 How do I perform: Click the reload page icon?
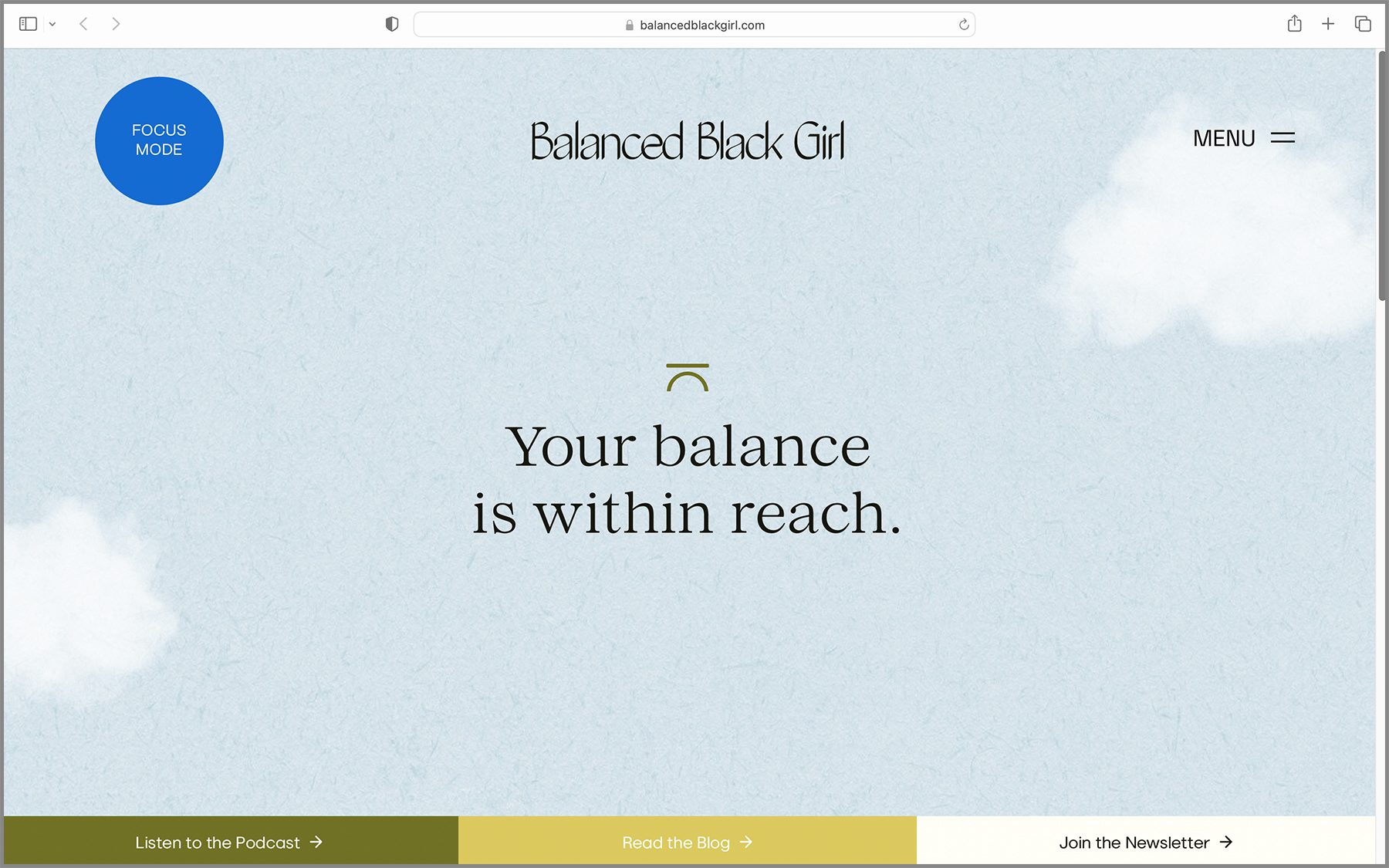[x=963, y=24]
